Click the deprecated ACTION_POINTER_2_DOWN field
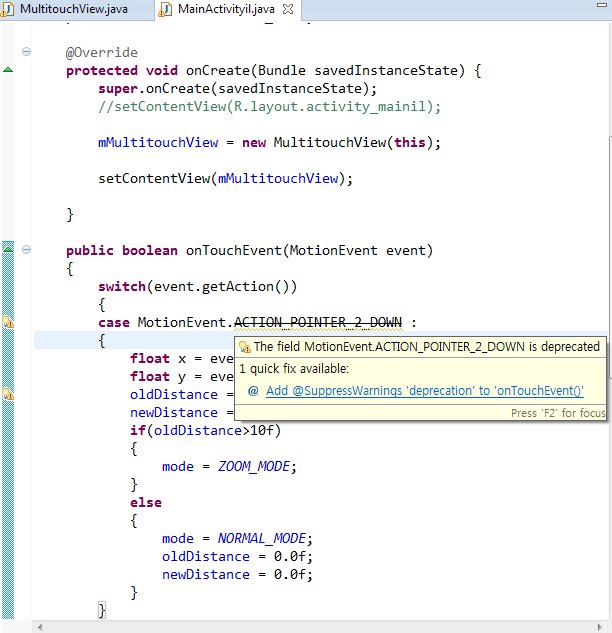This screenshot has width=612, height=633. coord(318,323)
